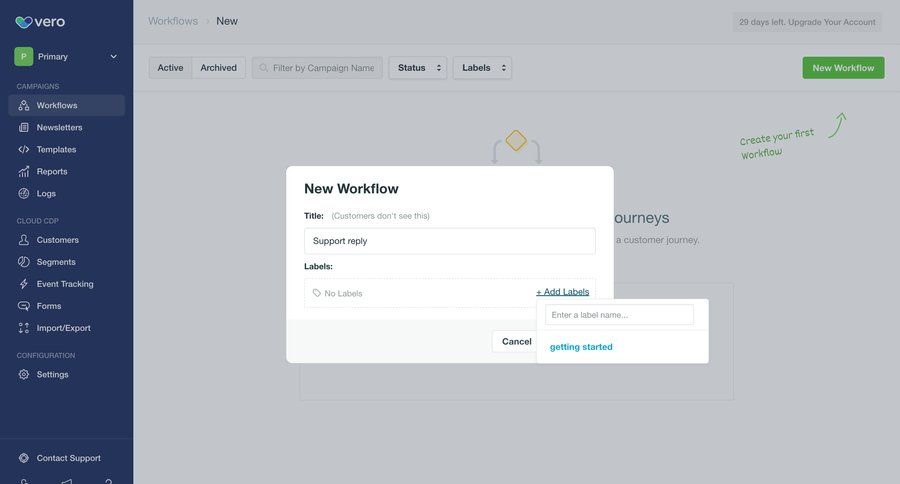Click the label name input field
Screen dimensions: 900x484
click(x=619, y=315)
